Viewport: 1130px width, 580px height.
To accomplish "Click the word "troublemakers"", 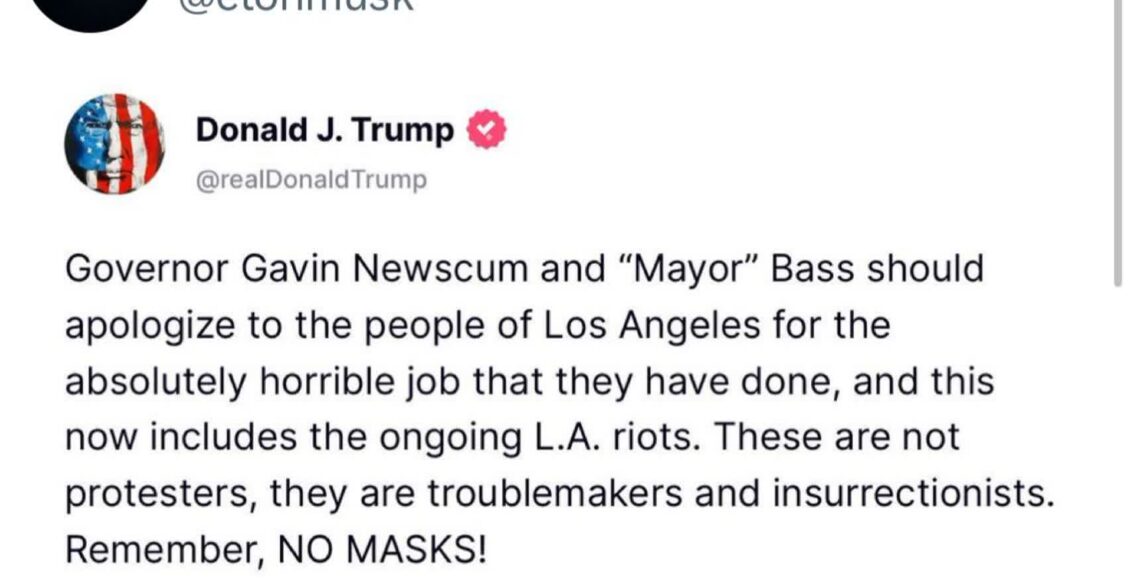I will pyautogui.click(x=555, y=494).
